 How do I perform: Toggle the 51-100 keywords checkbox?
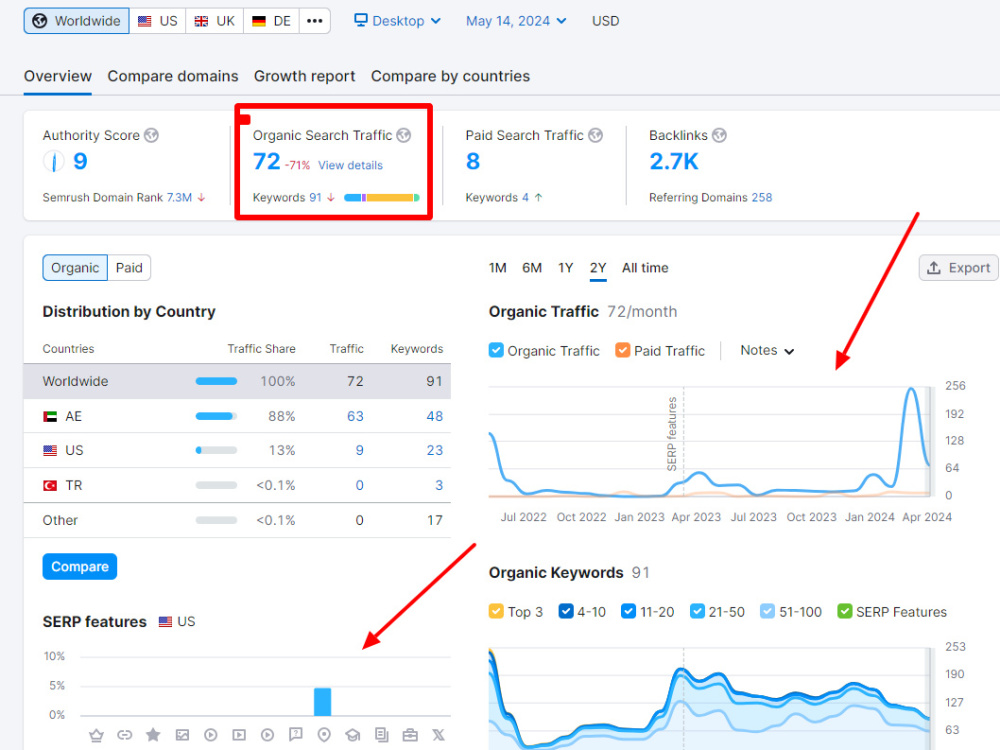coord(767,611)
